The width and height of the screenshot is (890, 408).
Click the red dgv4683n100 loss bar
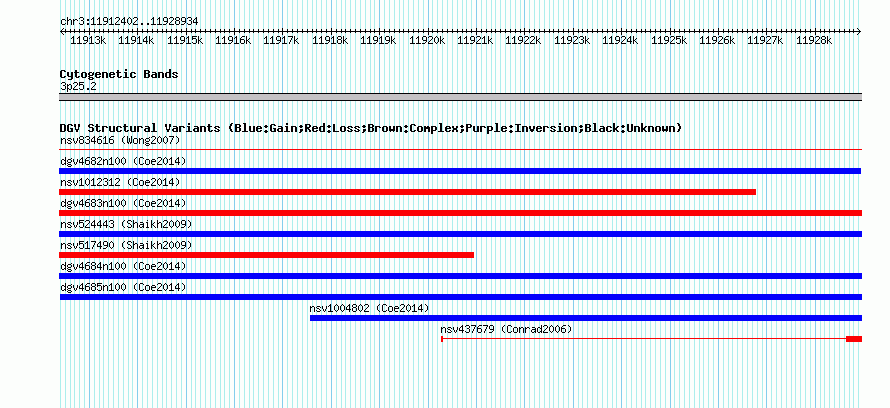[460, 213]
